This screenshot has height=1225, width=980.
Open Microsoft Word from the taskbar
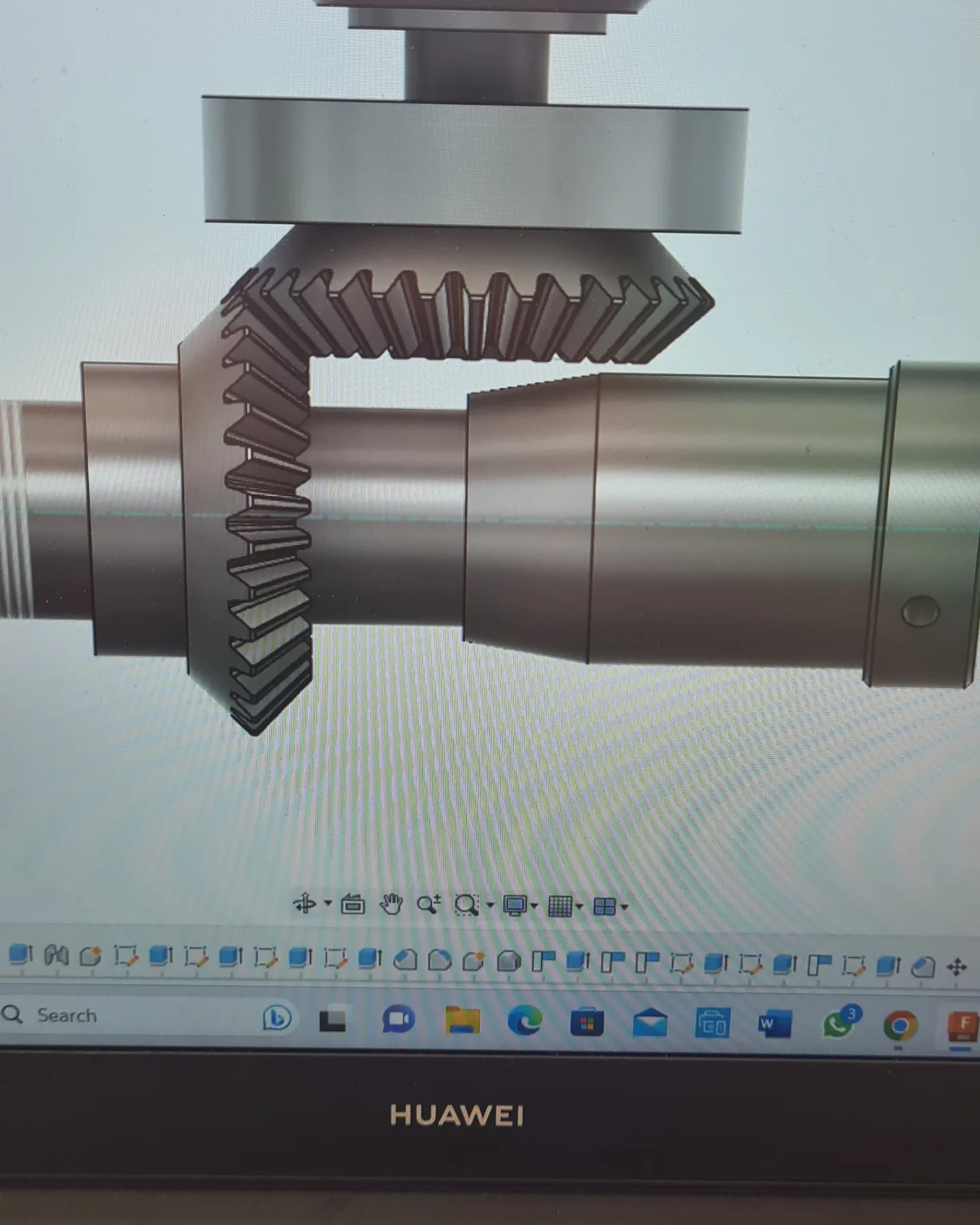pos(774,1024)
